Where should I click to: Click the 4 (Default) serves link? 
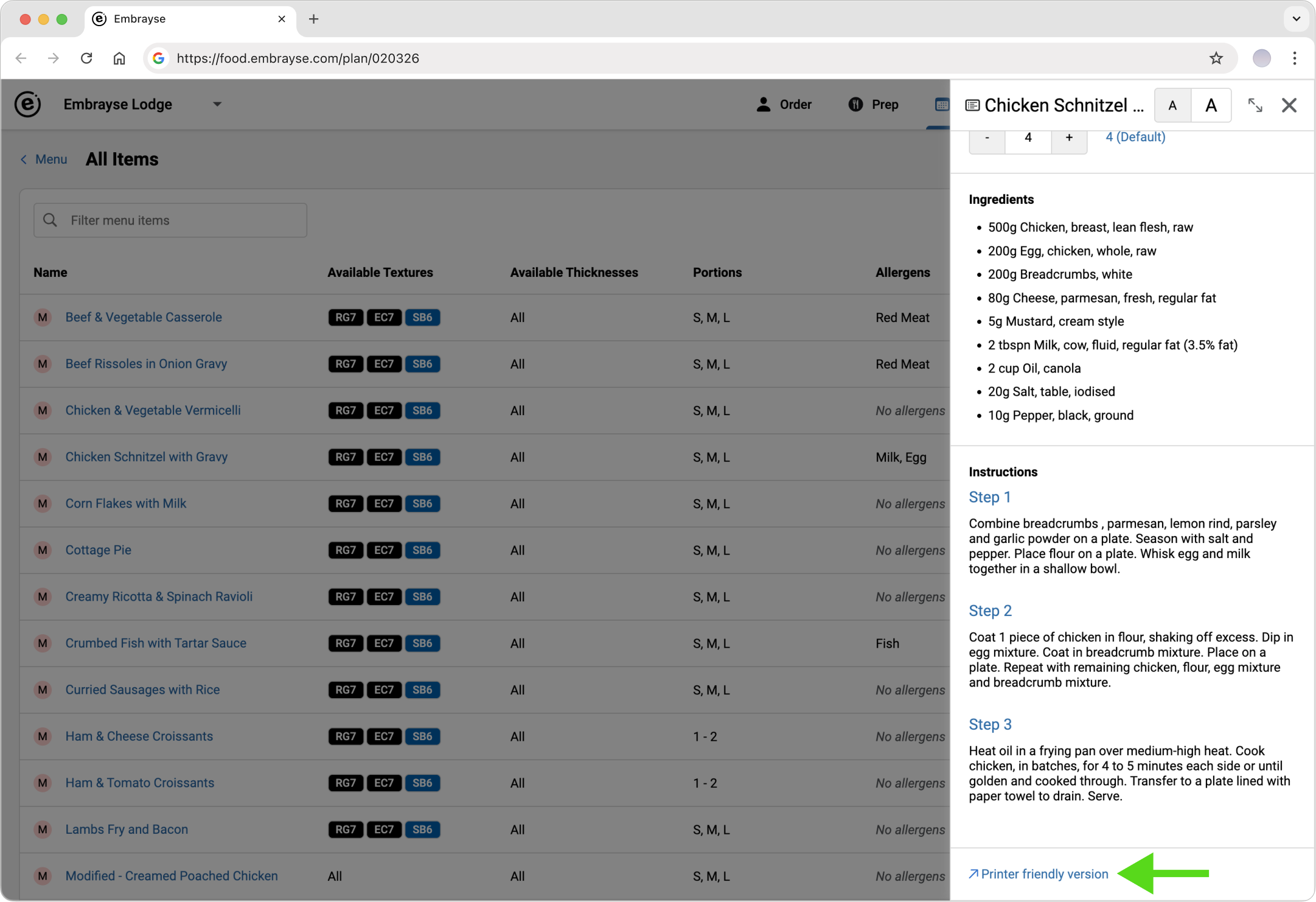click(x=1135, y=137)
